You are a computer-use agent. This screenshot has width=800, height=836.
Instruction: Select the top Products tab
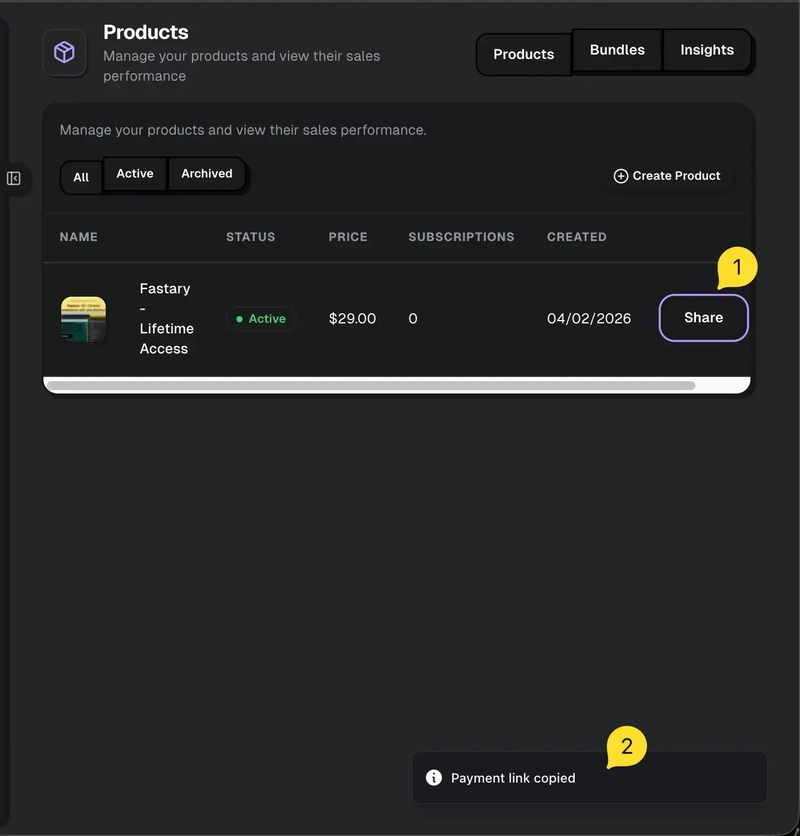coord(523,54)
